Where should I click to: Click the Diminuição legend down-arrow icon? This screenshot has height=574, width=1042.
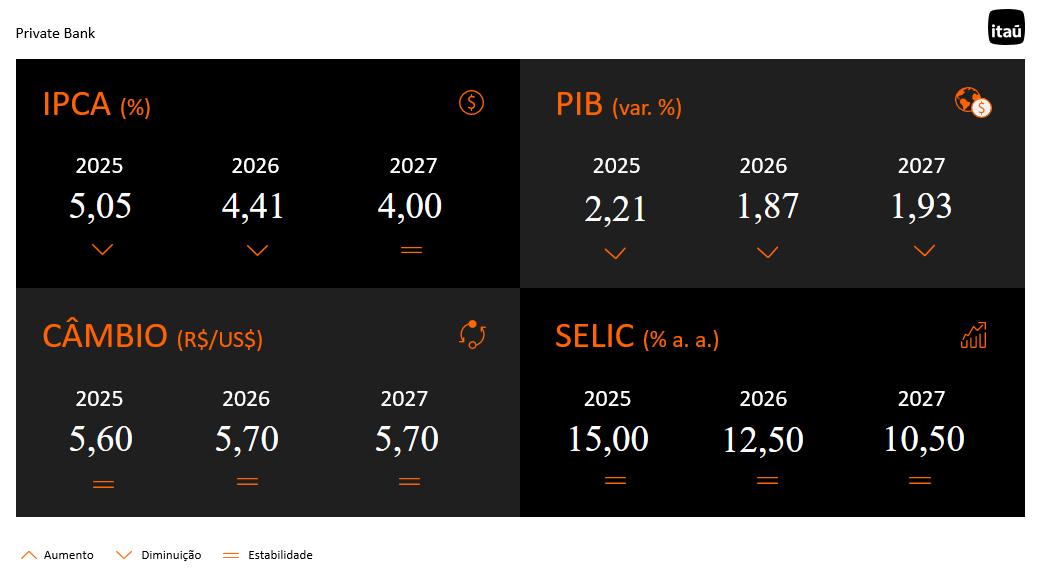(125, 555)
